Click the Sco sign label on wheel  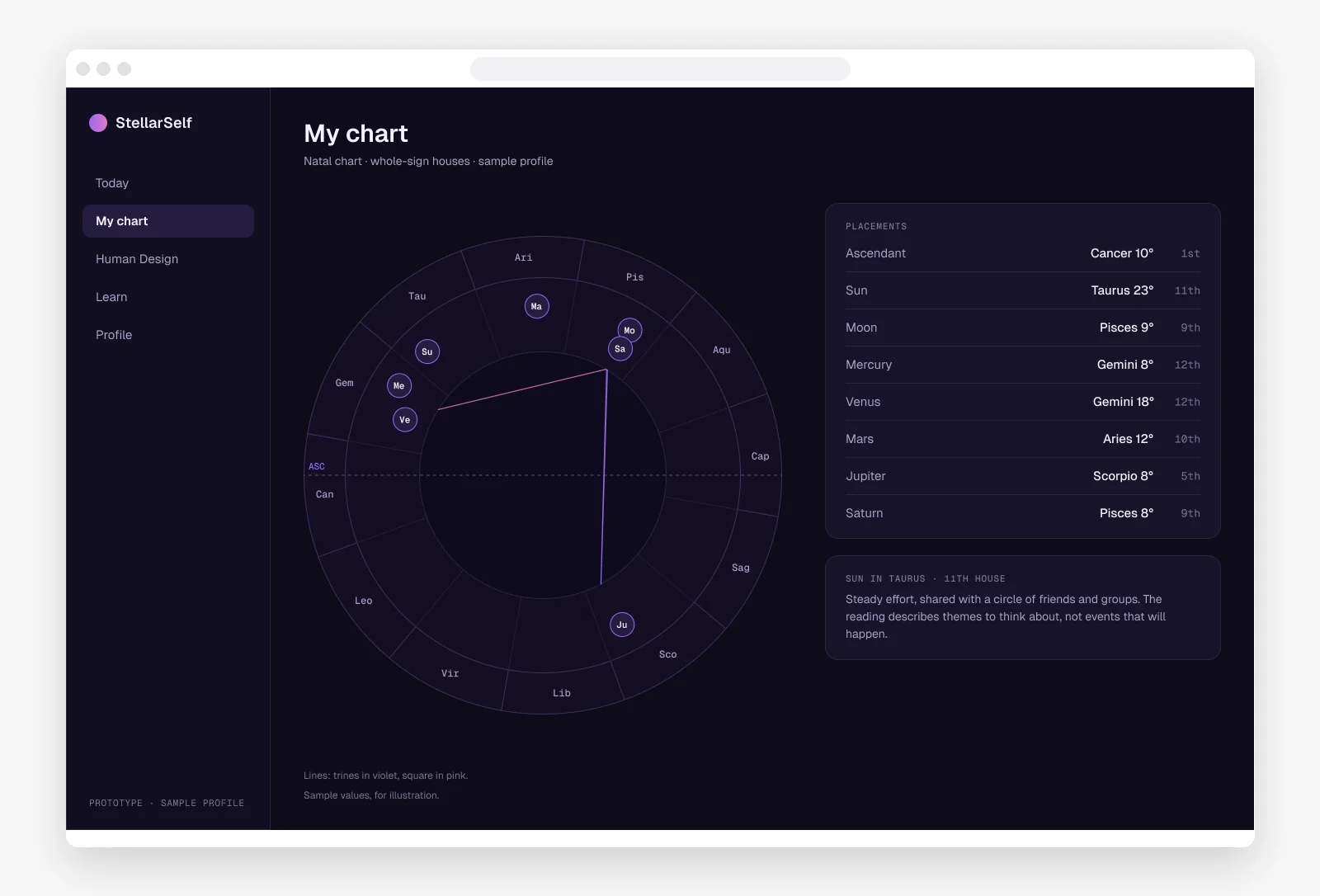667,654
